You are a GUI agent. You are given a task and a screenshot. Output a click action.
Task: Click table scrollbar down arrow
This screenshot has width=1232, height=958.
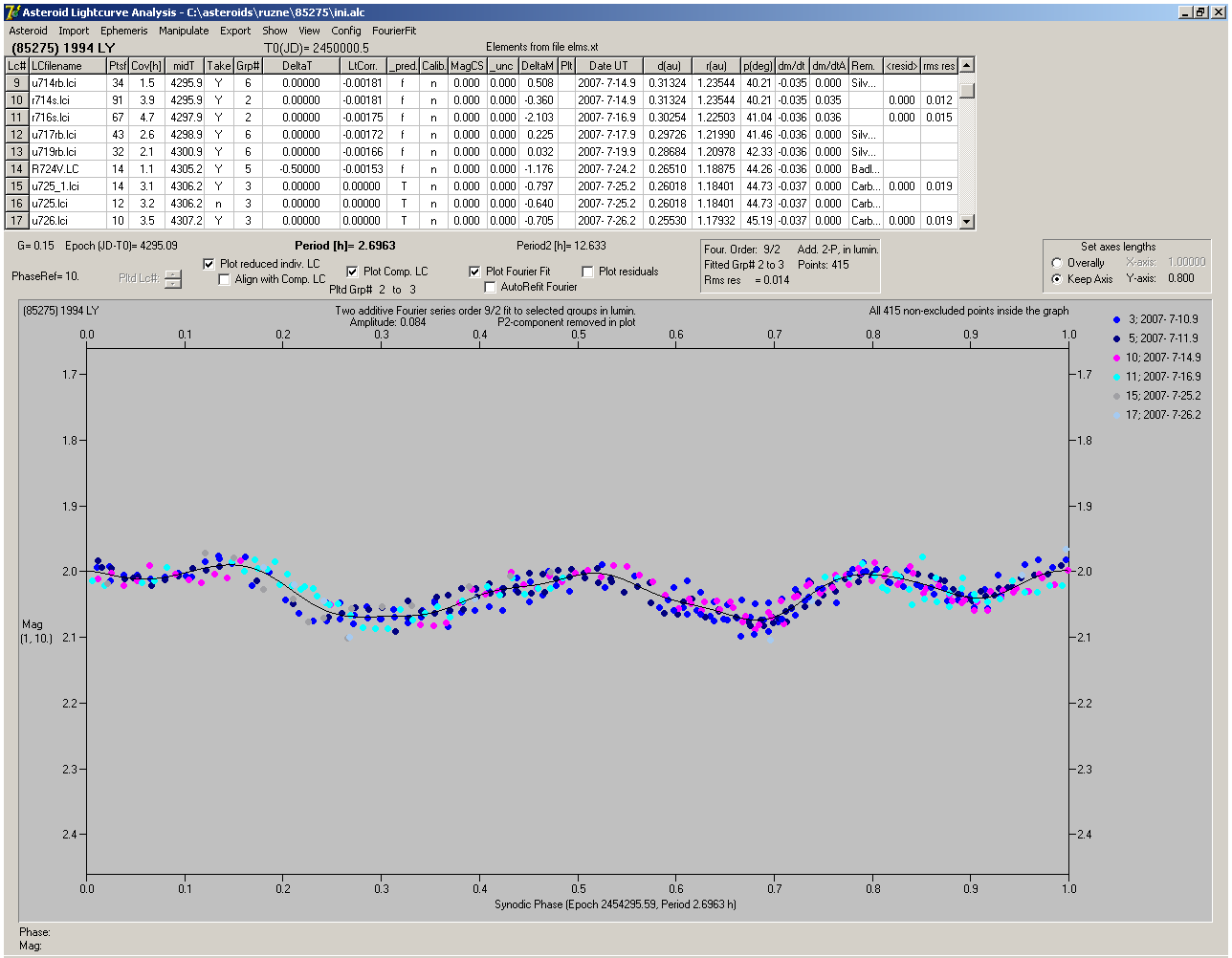point(967,221)
